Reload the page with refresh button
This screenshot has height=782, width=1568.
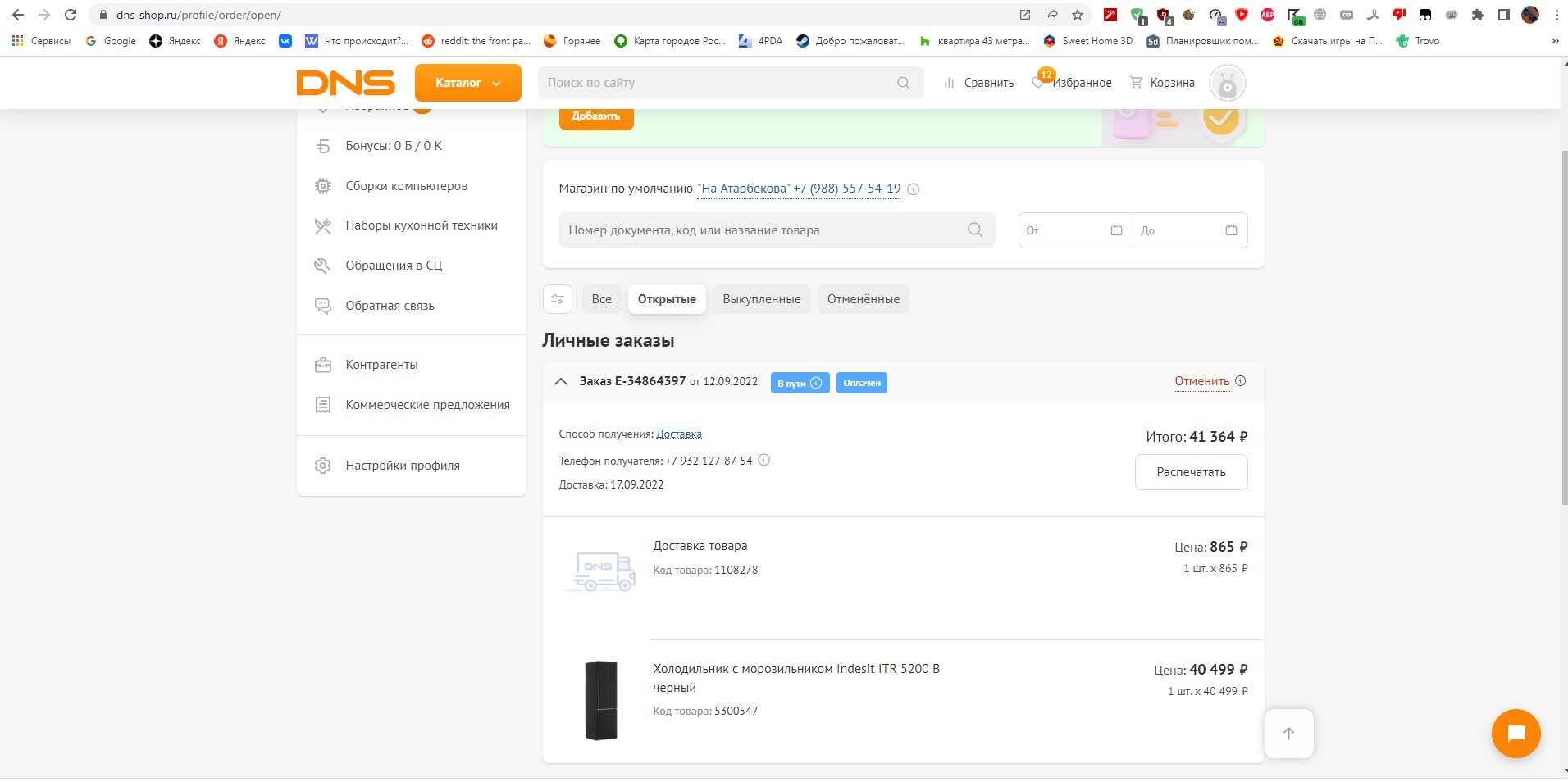point(71,15)
